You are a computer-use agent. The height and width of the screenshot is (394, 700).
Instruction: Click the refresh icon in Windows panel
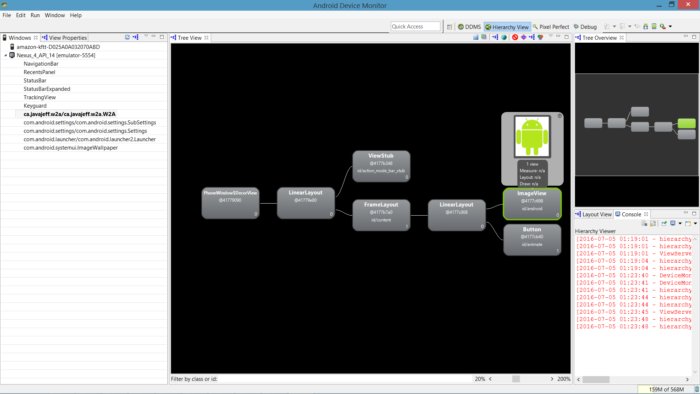(x=128, y=37)
